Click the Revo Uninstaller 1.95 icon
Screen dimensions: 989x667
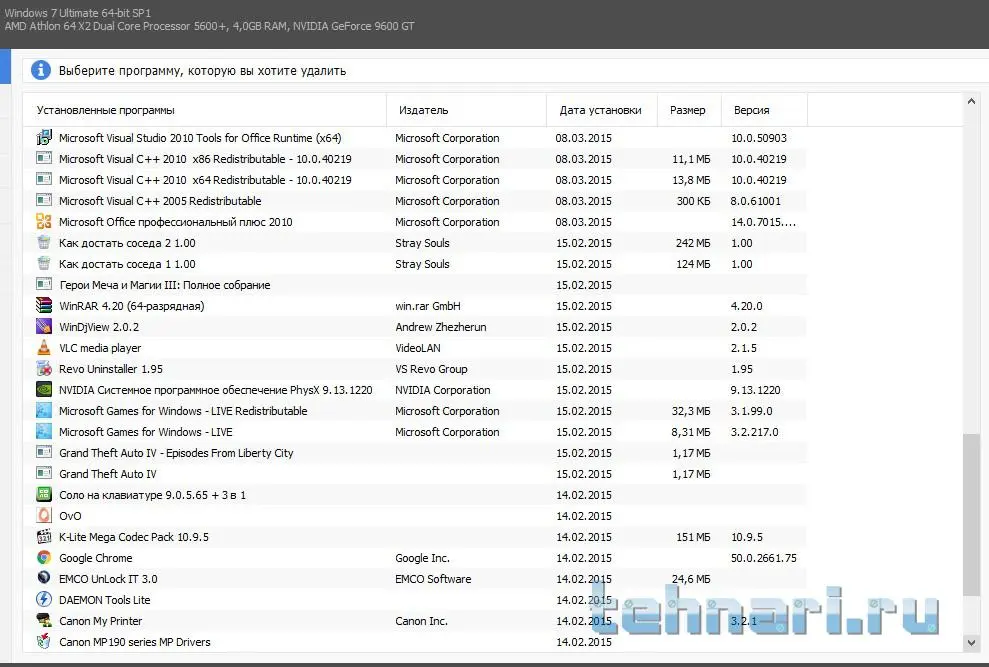pos(44,369)
